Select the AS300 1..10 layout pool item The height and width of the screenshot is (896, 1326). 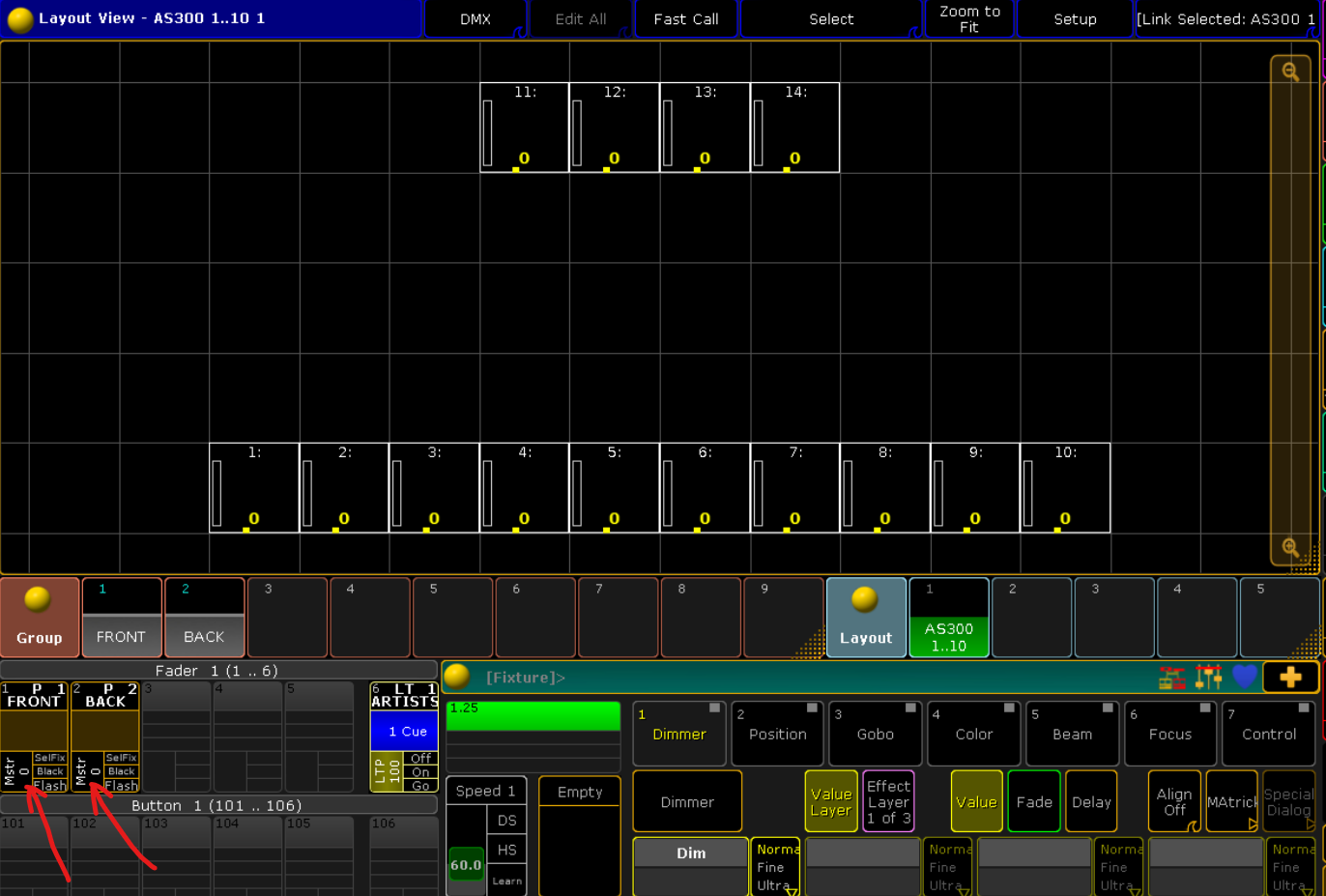coord(949,618)
